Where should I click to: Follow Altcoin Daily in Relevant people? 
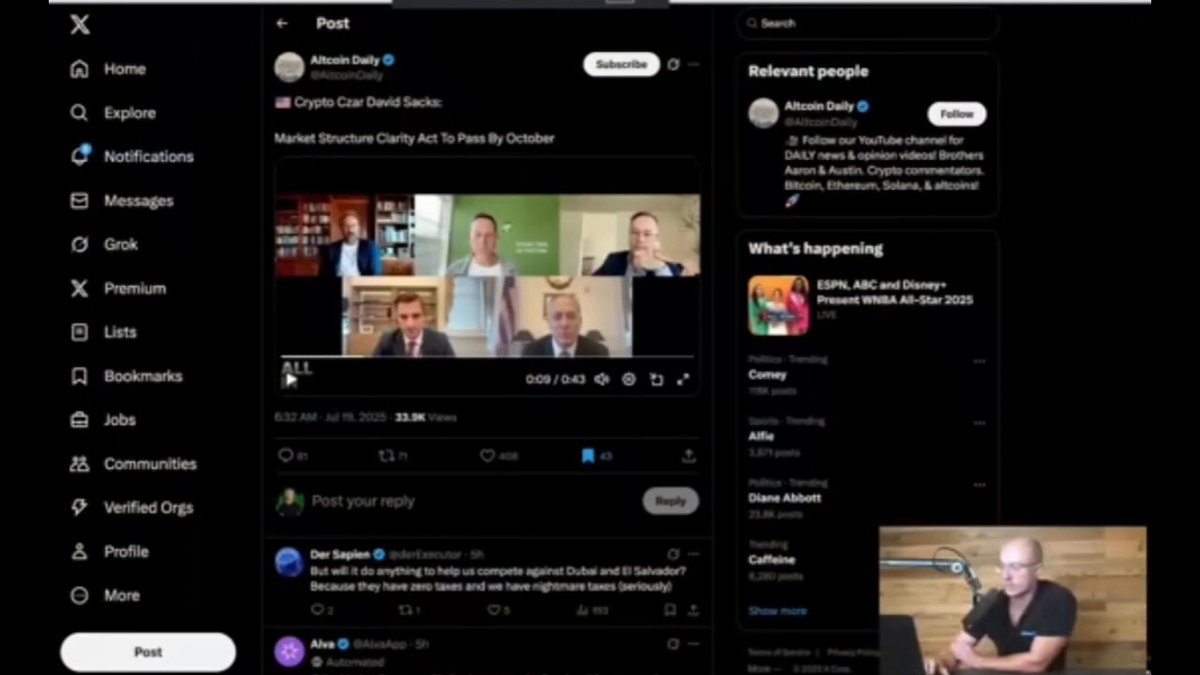(x=956, y=114)
